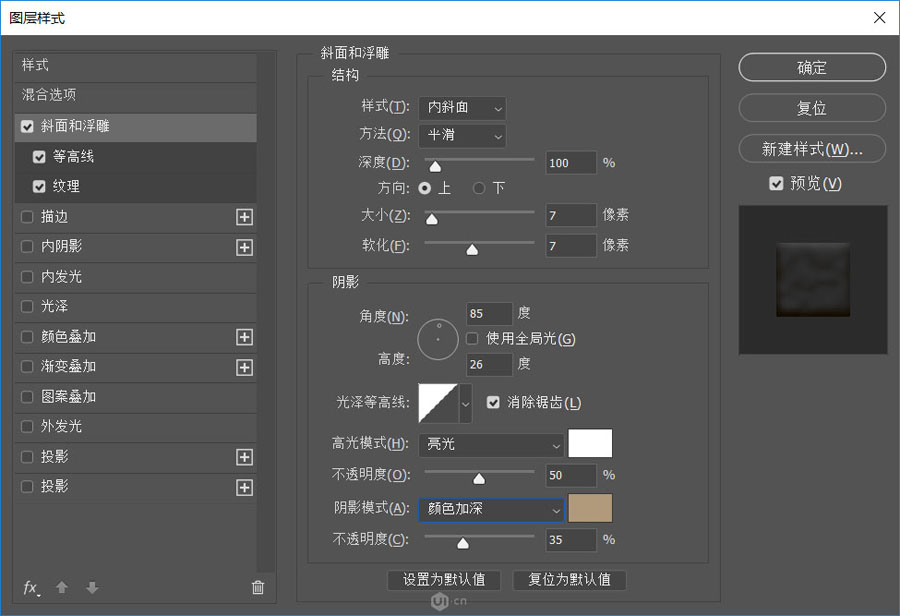
Task: Click the 新建样式(W) button
Action: coord(811,148)
